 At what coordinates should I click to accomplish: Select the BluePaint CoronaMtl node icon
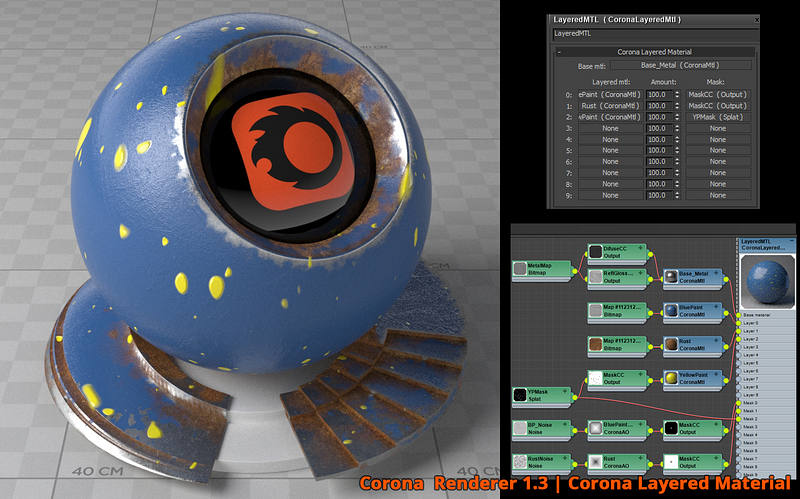pos(671,311)
